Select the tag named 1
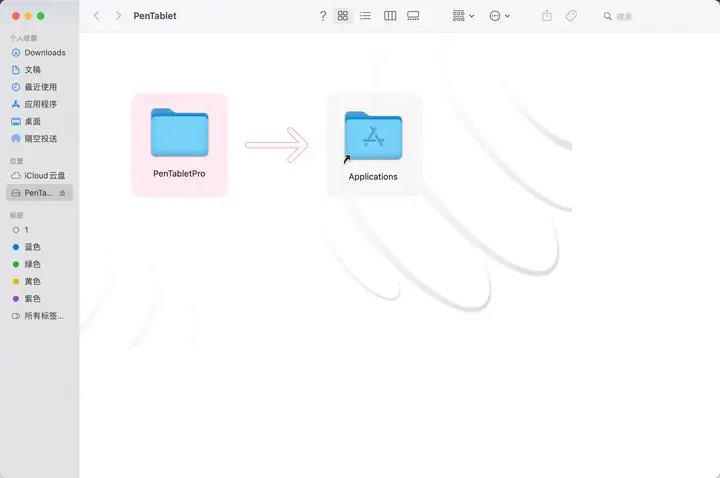Screen dimensions: 720x478 point(39,230)
